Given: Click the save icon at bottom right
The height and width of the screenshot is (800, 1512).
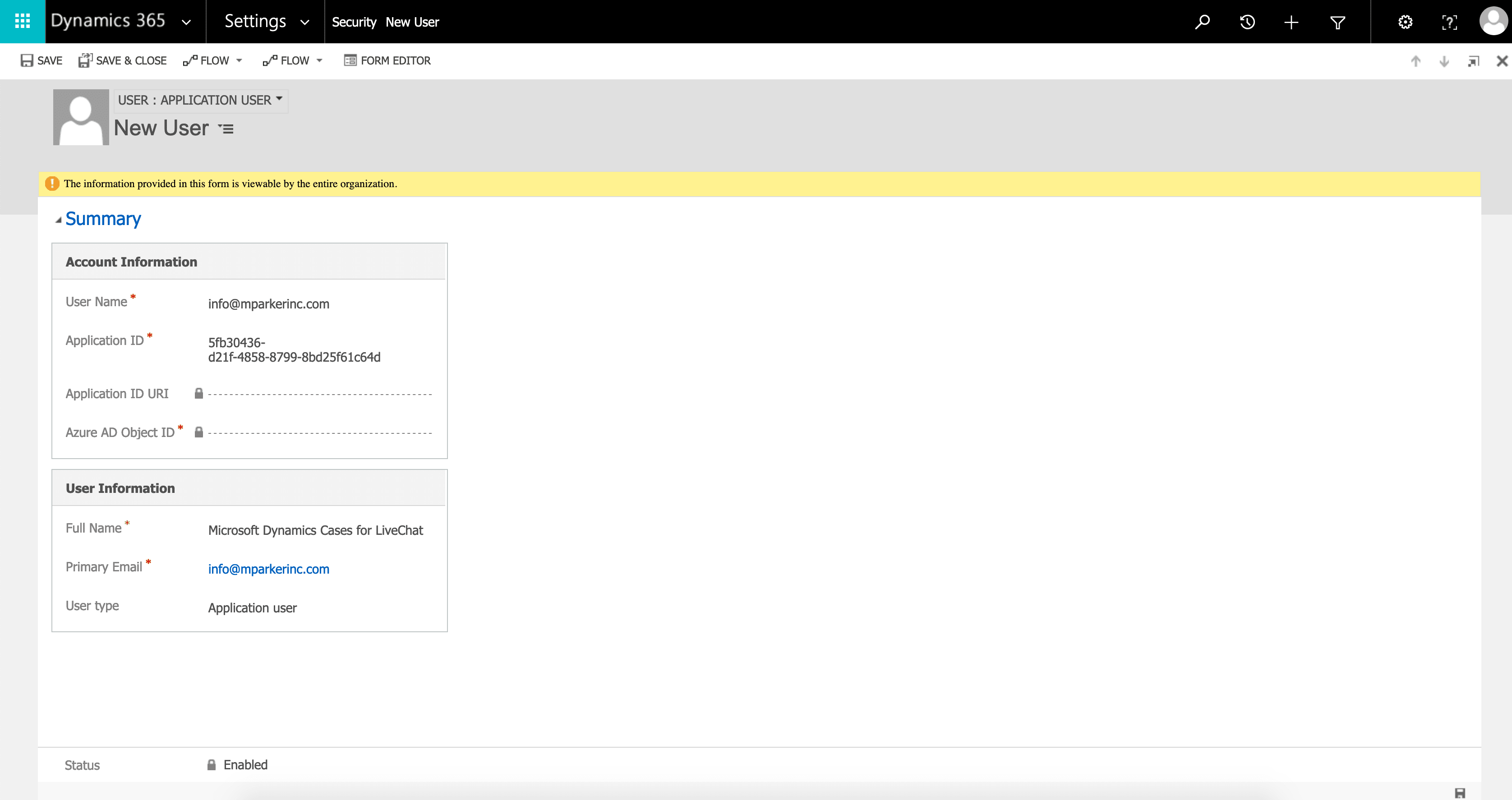Looking at the screenshot, I should pos(1460,793).
